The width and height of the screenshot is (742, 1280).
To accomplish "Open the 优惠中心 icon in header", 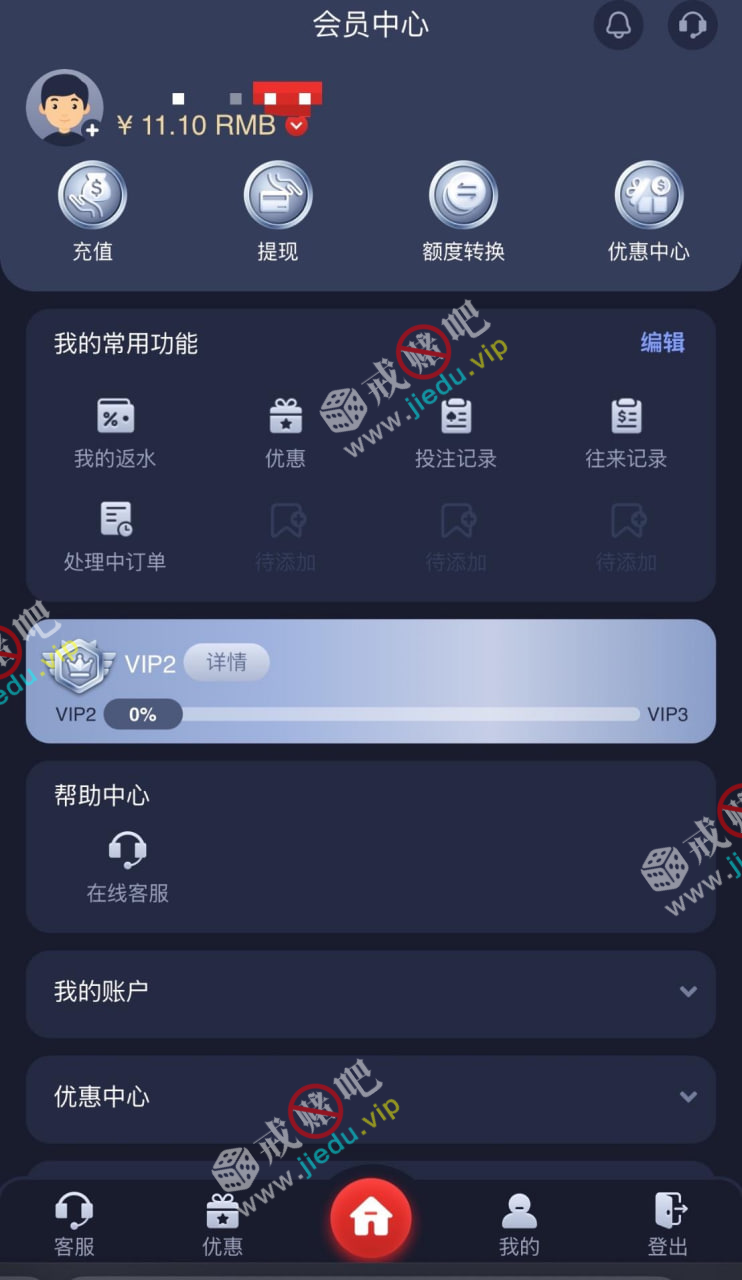I will pos(649,195).
